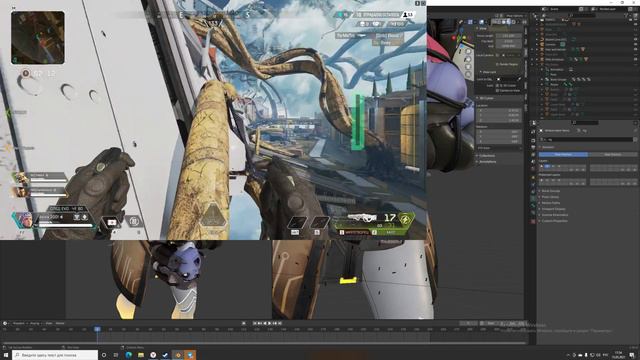Switch perspective/orthographic view gizmo icon
The height and width of the screenshot is (360, 640).
[x=468, y=75]
